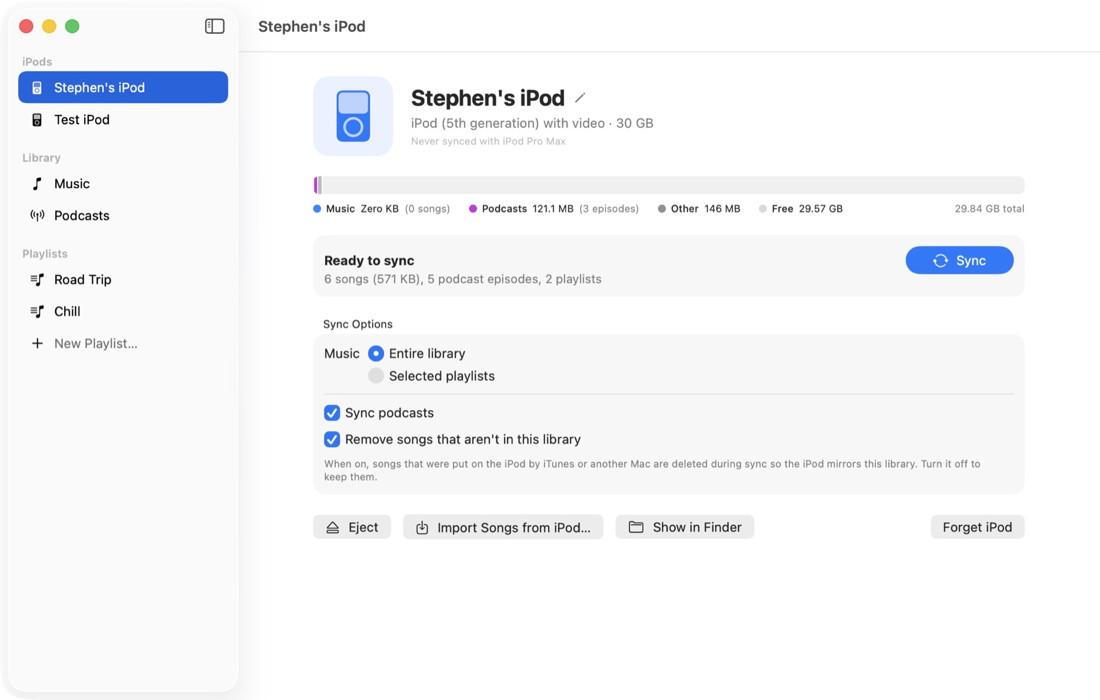The width and height of the screenshot is (1100, 700).
Task: Click the yellow minimize window button
Action: tap(49, 27)
